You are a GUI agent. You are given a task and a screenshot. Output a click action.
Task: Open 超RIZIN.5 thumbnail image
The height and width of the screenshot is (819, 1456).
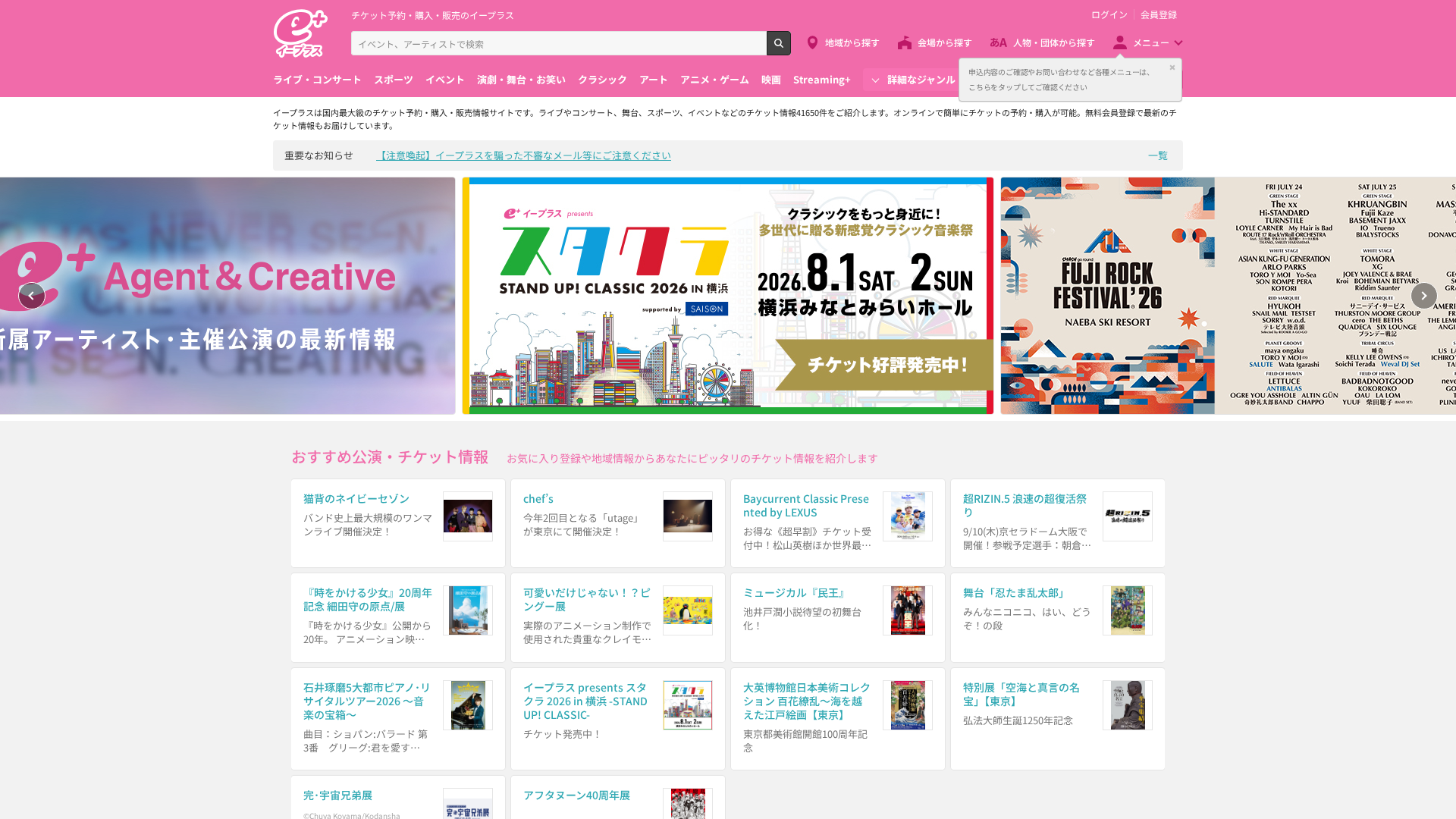(x=1128, y=516)
